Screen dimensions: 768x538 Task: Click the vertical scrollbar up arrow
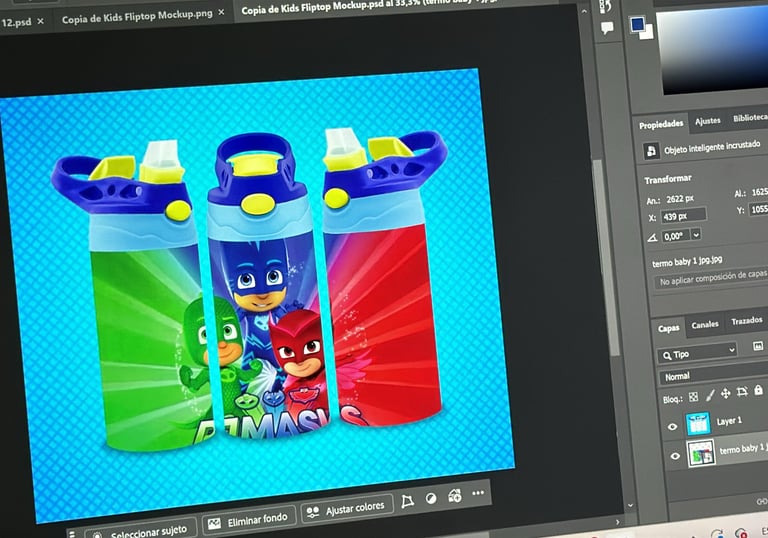click(584, 11)
